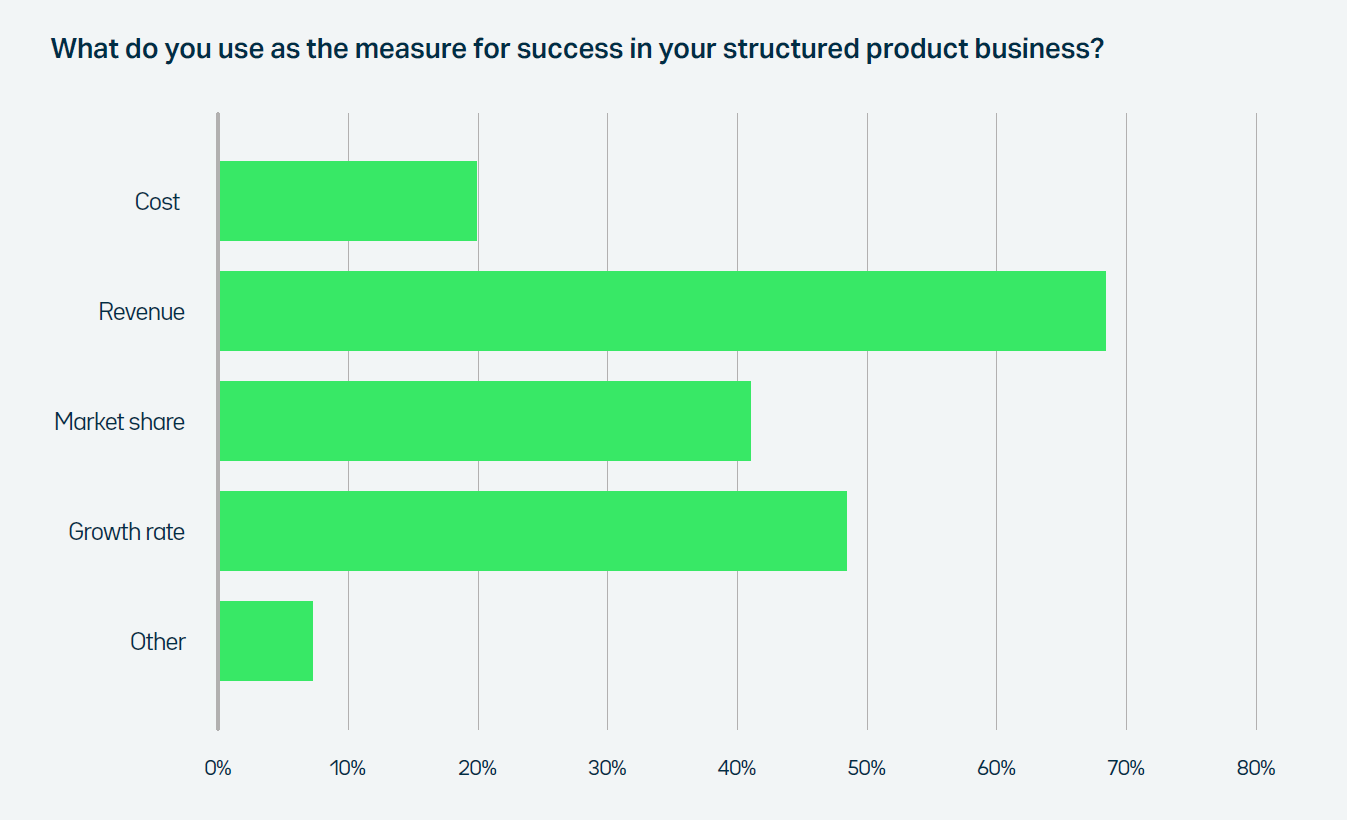This screenshot has height=820, width=1347.
Task: Click the green Cost bar
Action: pyautogui.click(x=348, y=201)
